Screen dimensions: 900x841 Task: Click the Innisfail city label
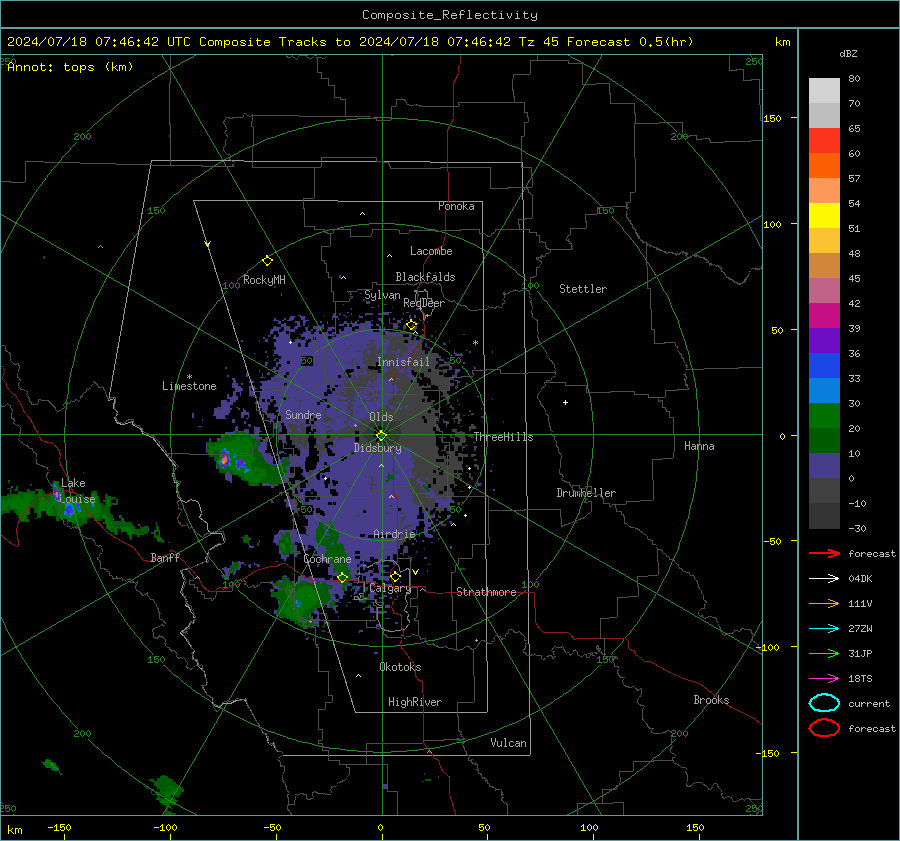click(x=403, y=362)
